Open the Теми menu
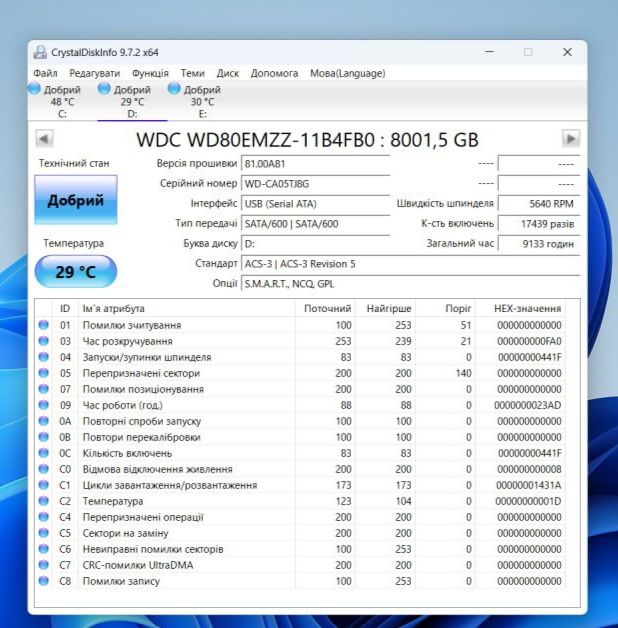Viewport: 618px width, 628px height. pos(193,73)
